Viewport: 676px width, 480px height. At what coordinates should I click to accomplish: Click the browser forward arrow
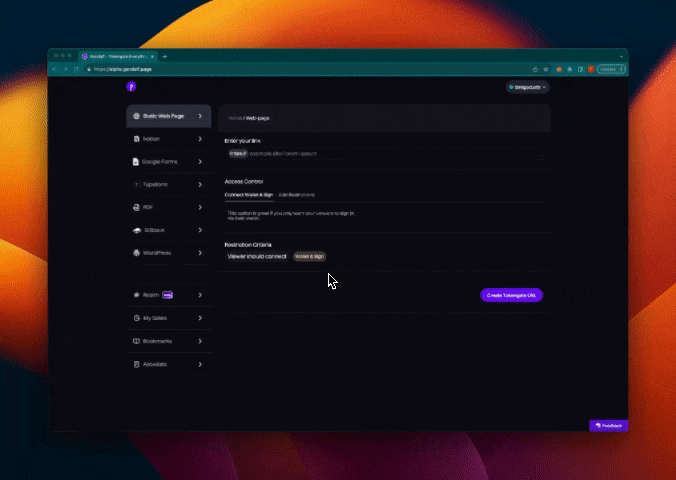click(66, 69)
